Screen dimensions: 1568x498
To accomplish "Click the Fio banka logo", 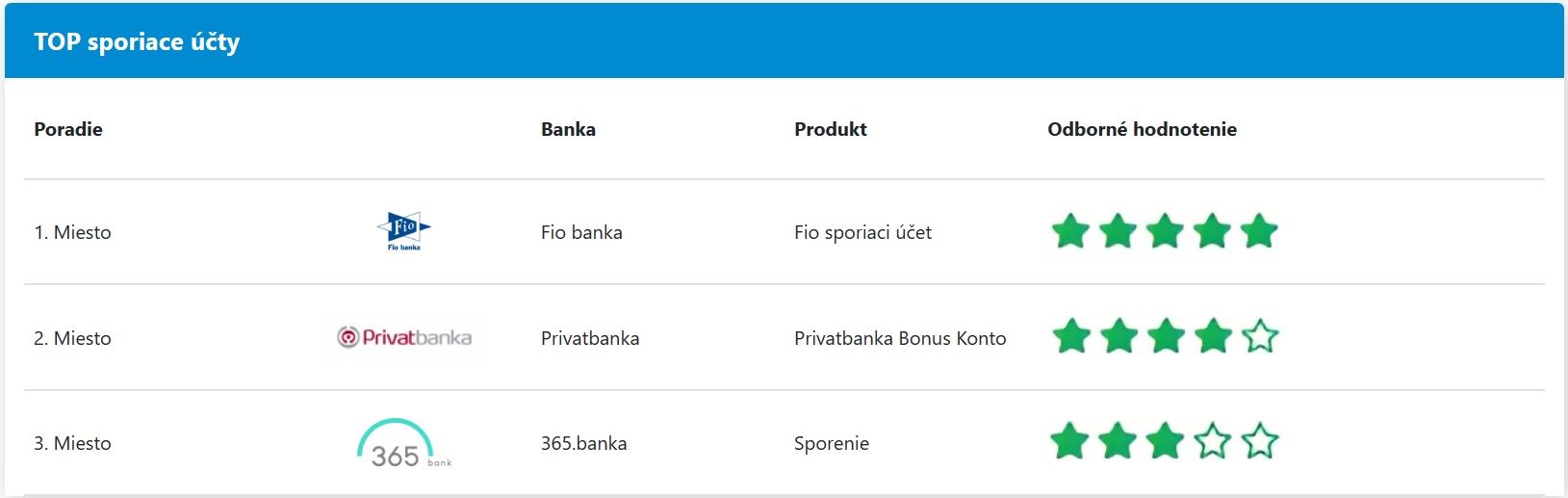I will coord(403,231).
